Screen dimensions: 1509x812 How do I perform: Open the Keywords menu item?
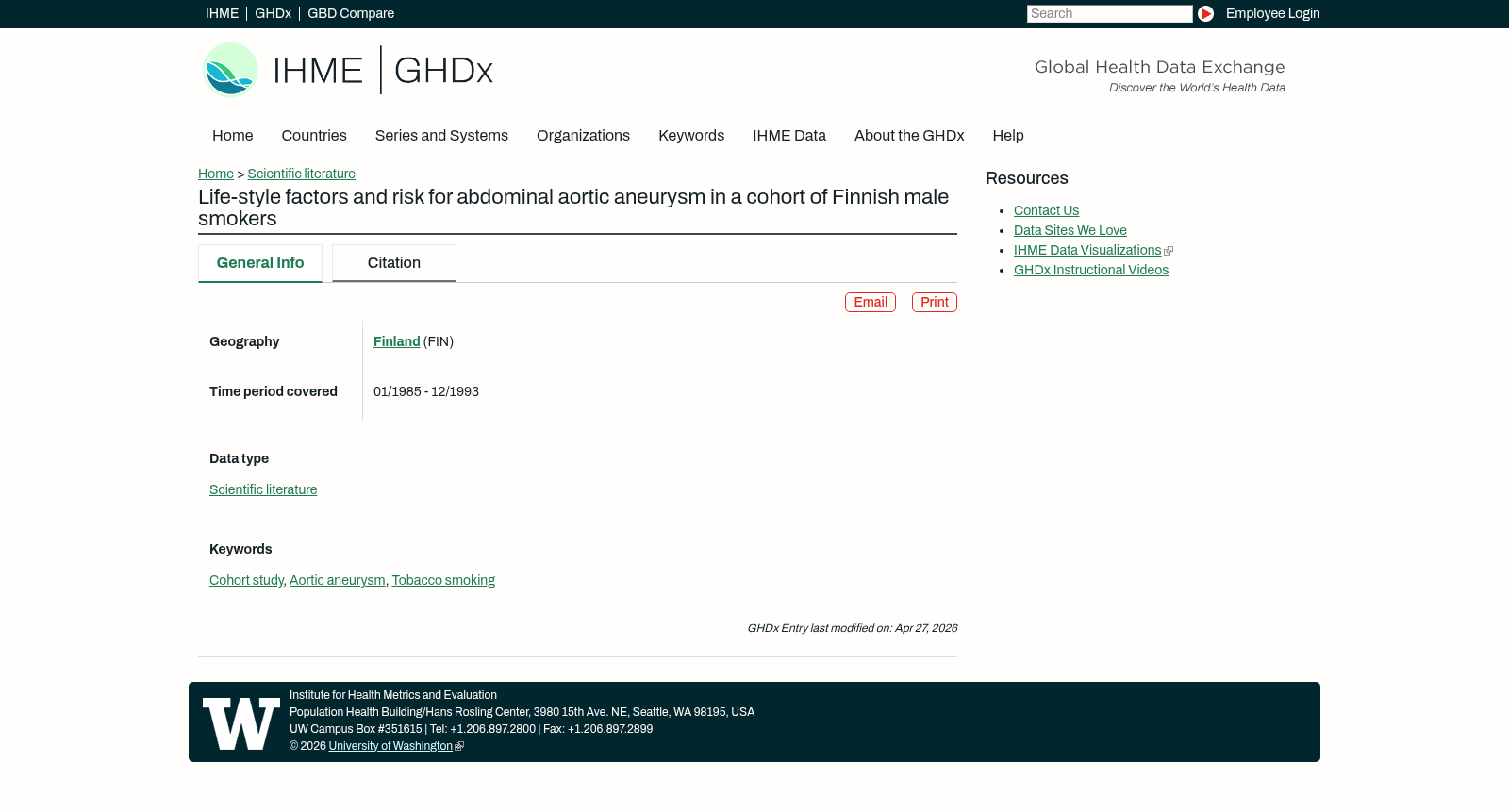coord(691,136)
